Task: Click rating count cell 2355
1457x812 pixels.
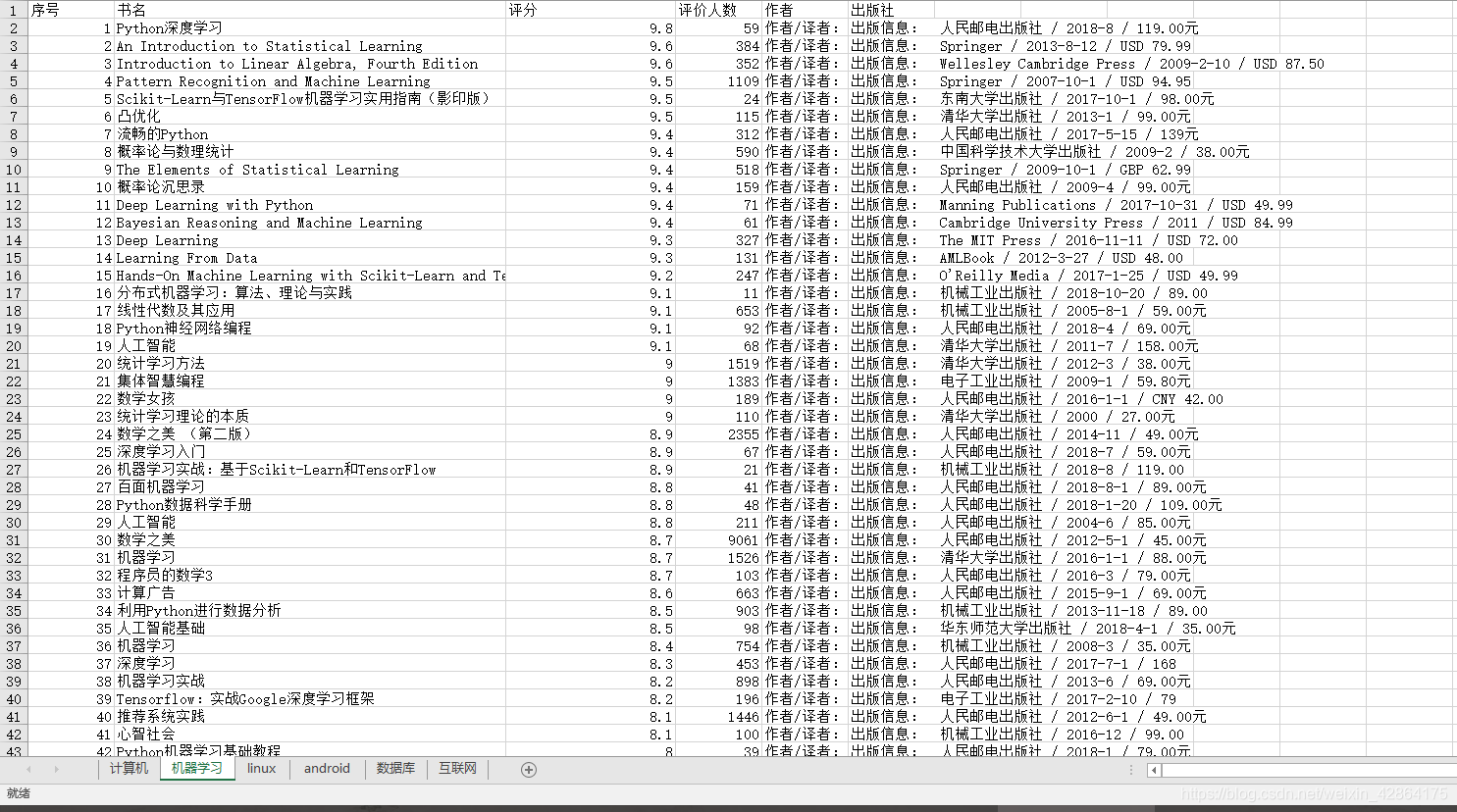Action: click(x=719, y=434)
